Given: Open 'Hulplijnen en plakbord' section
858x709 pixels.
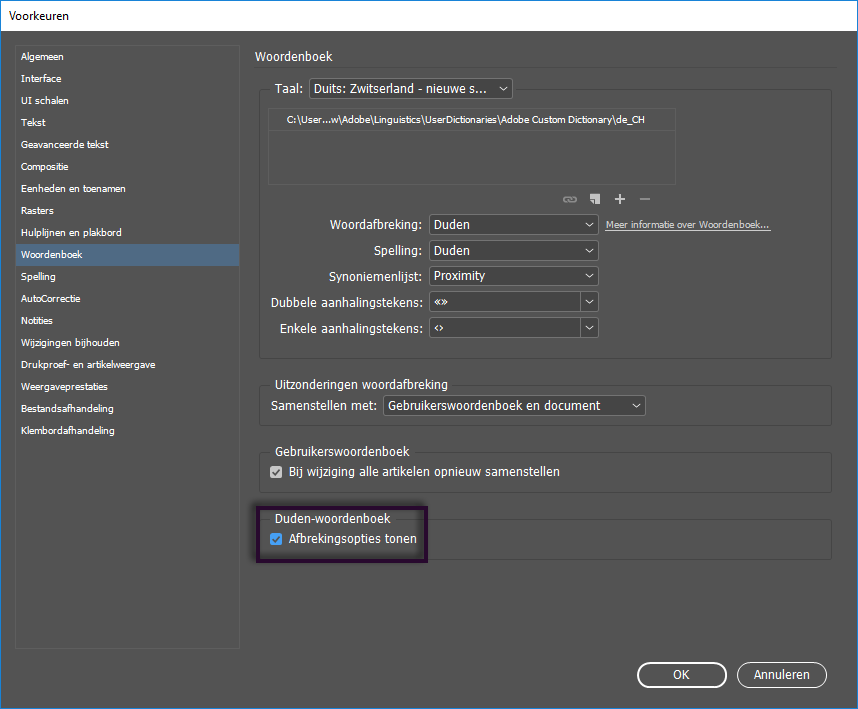Looking at the screenshot, I should (127, 233).
